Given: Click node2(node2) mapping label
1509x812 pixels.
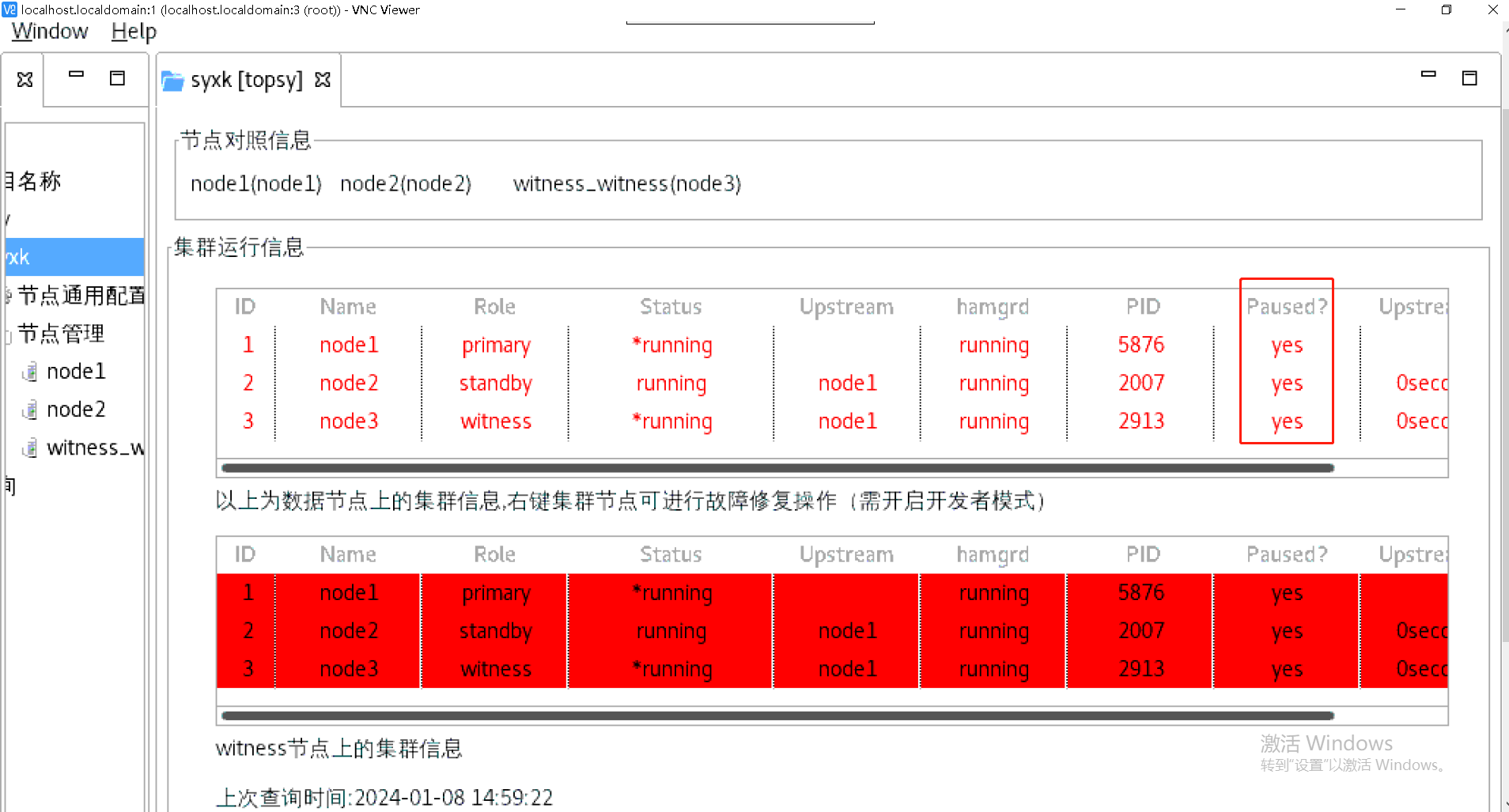Looking at the screenshot, I should pyautogui.click(x=406, y=183).
